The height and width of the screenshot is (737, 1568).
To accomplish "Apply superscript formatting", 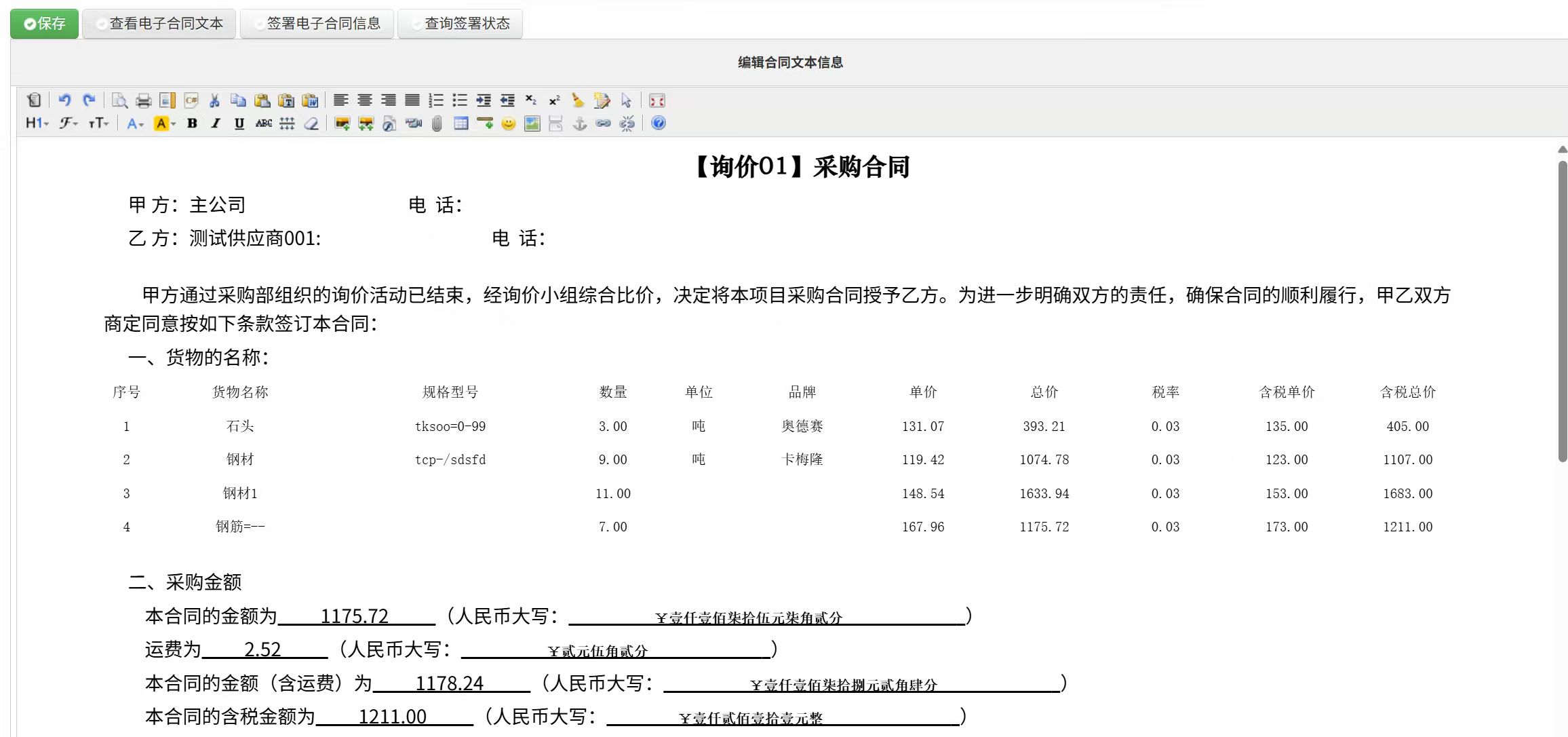I will tap(554, 100).
